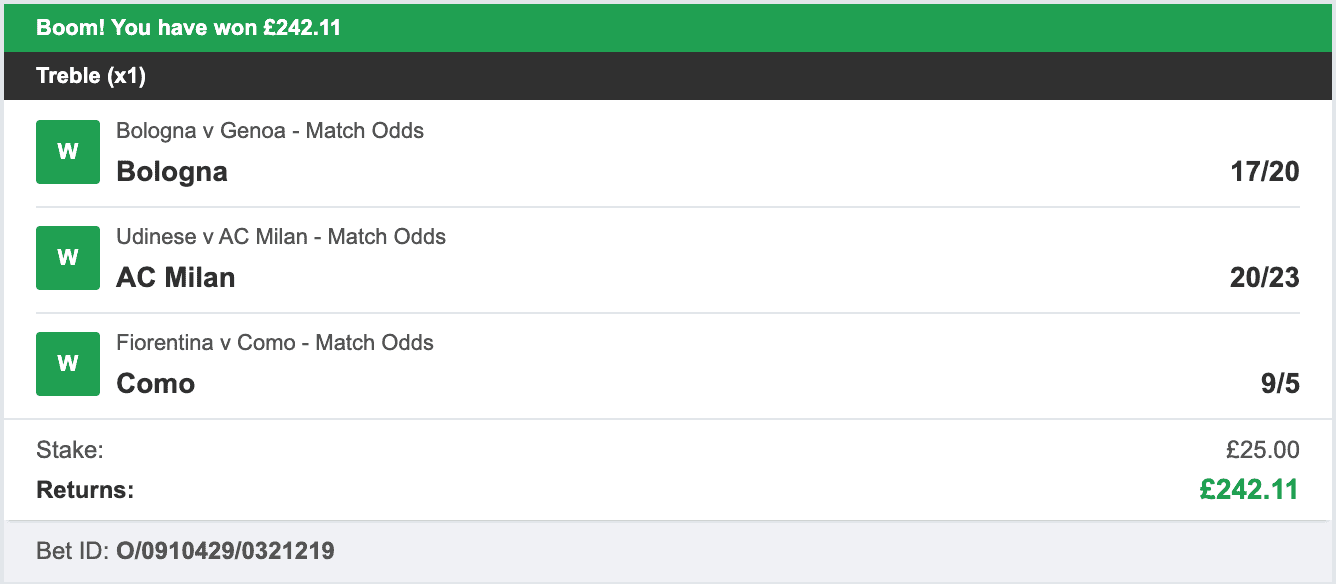1336x584 pixels.
Task: Open the Bologna v Genoa match odds link
Action: [x=270, y=131]
